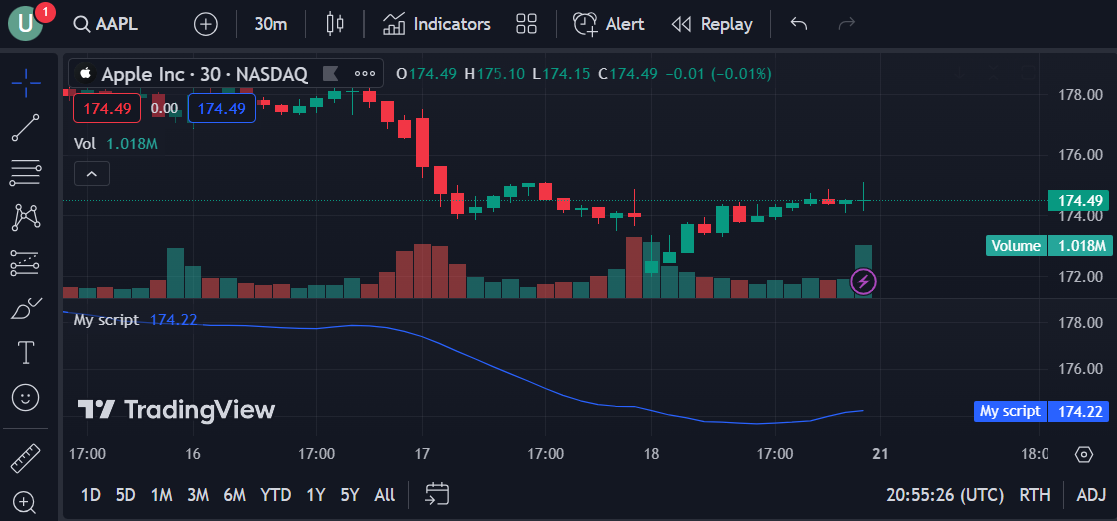This screenshot has width=1117, height=521.
Task: Click the Vol indicator legend label
Action: point(85,143)
